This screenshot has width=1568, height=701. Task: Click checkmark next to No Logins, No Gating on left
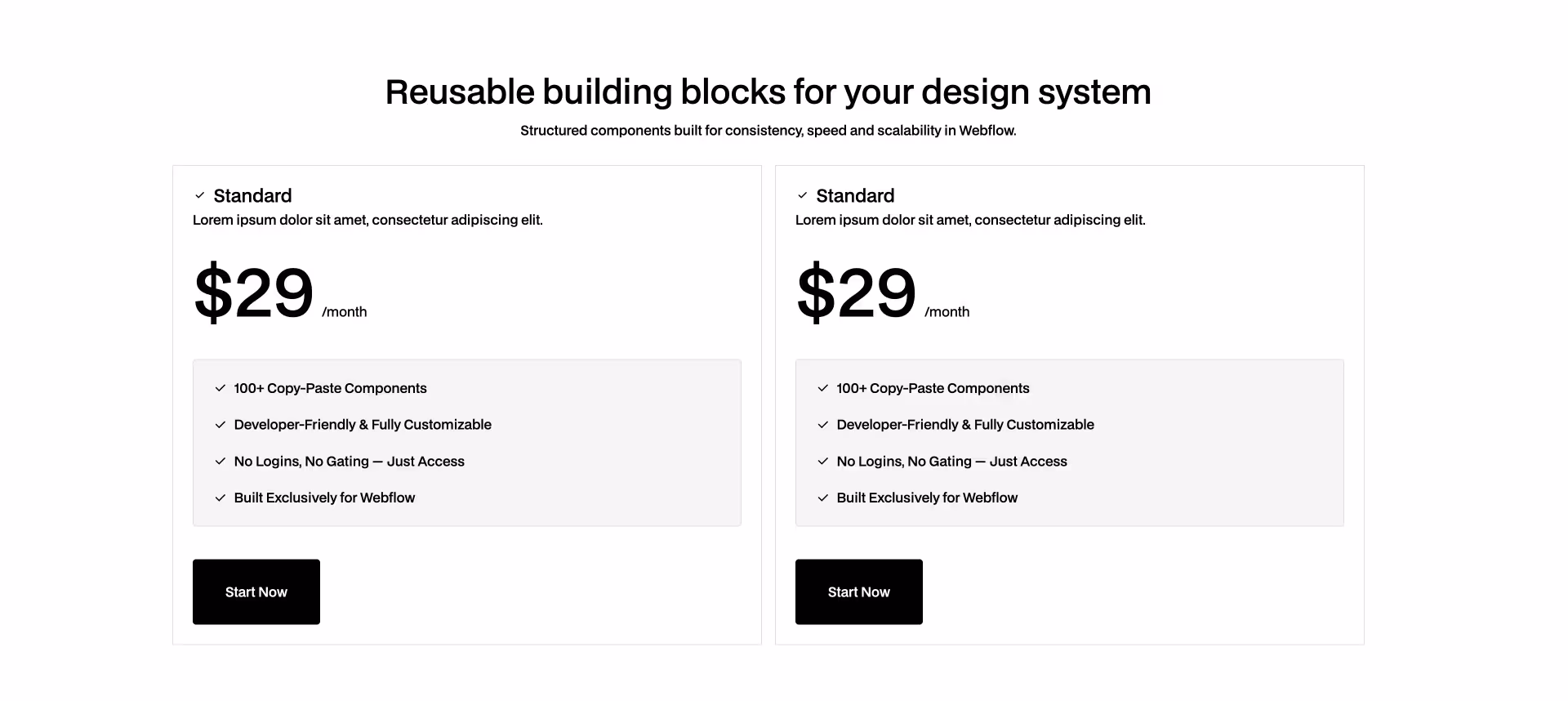coord(220,461)
